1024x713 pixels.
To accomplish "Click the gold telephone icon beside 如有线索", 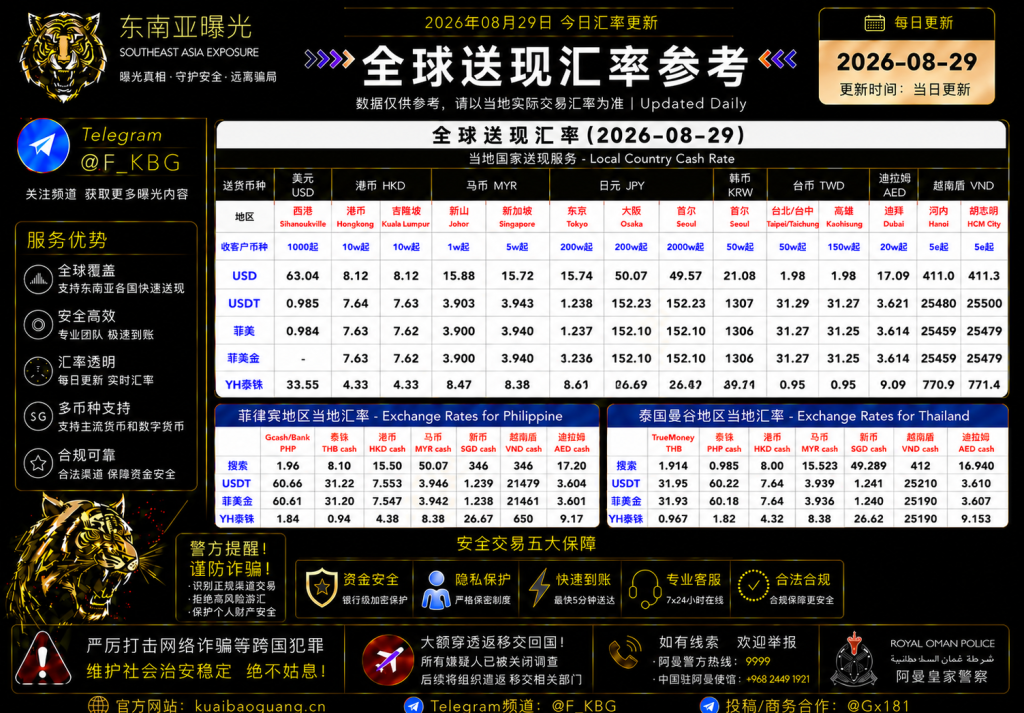I will (x=624, y=654).
